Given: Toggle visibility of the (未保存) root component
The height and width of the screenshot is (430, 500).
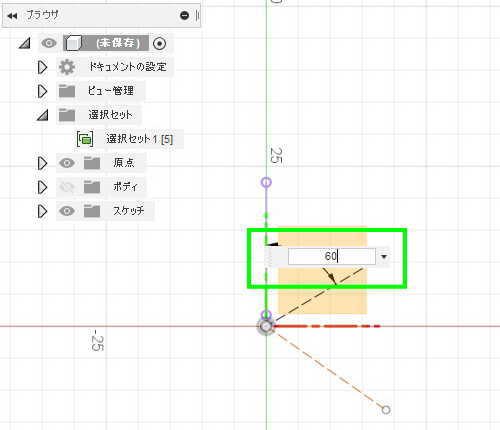Looking at the screenshot, I should (x=49, y=43).
